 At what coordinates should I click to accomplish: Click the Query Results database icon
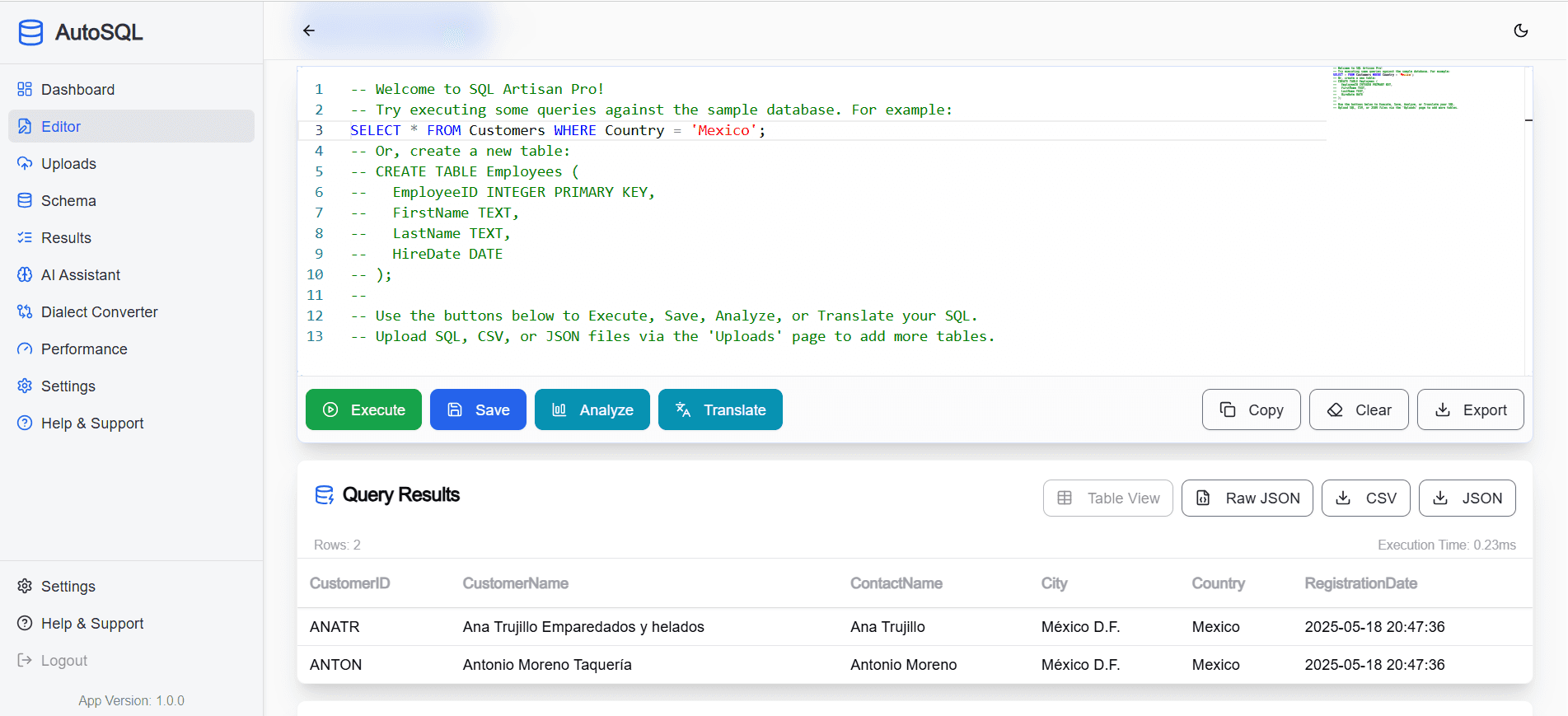[325, 494]
